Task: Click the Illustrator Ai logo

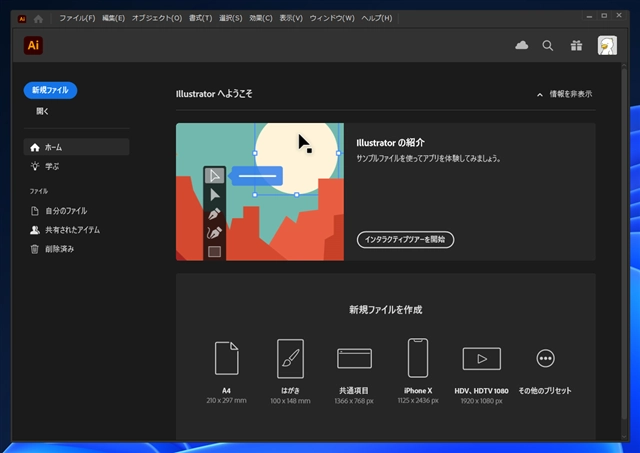Action: [33, 45]
